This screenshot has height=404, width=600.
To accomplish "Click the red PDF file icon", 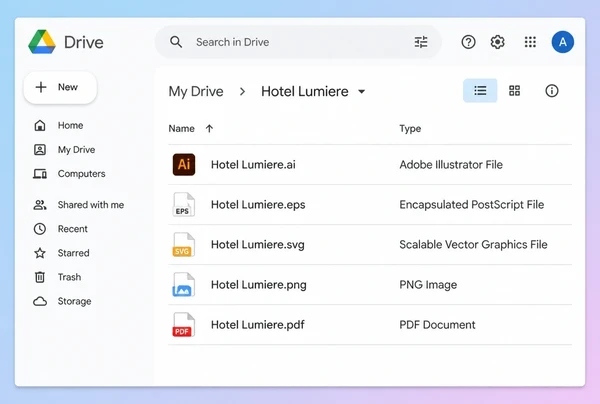I will 184,325.
